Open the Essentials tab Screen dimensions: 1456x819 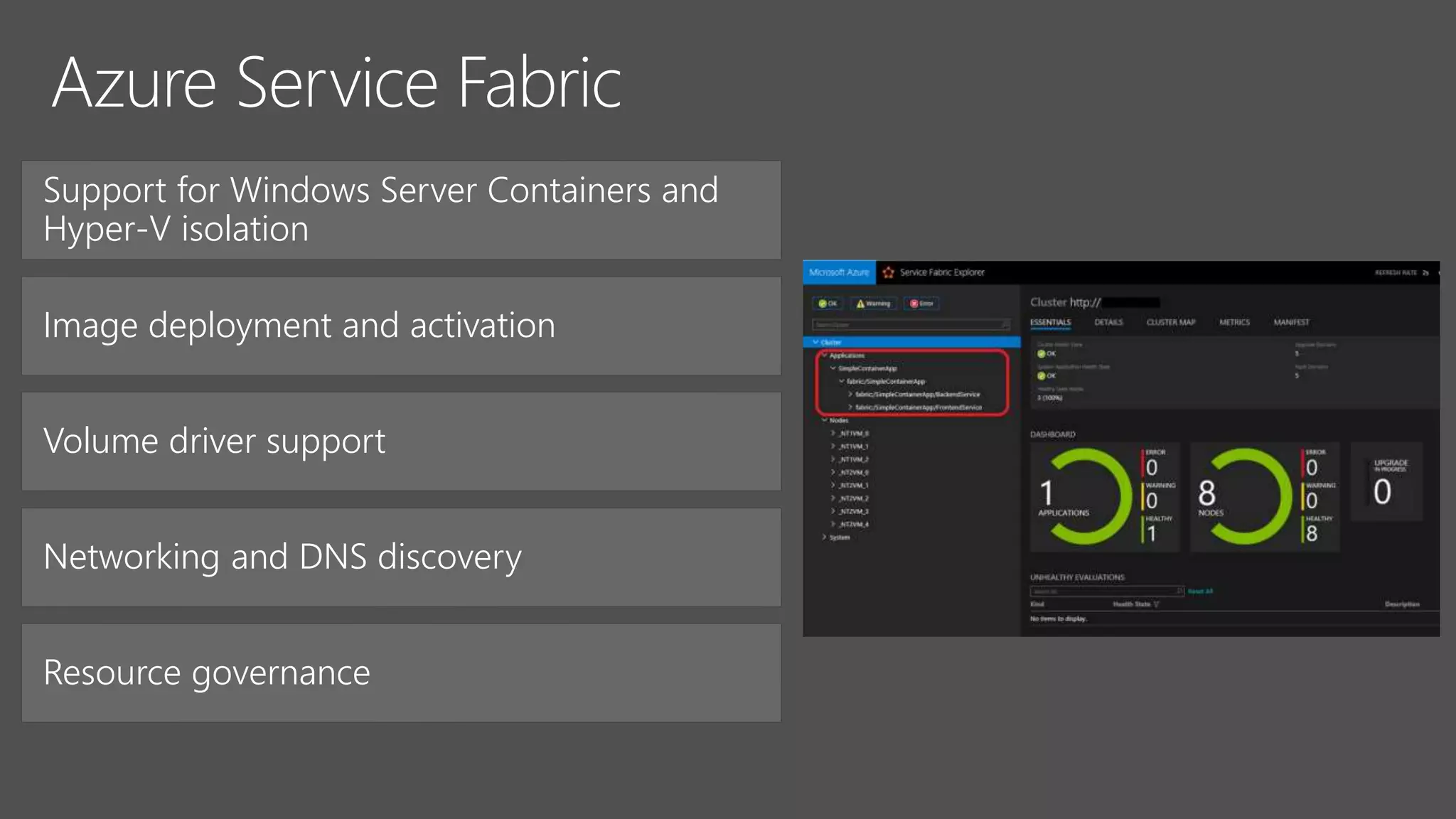coord(1050,323)
